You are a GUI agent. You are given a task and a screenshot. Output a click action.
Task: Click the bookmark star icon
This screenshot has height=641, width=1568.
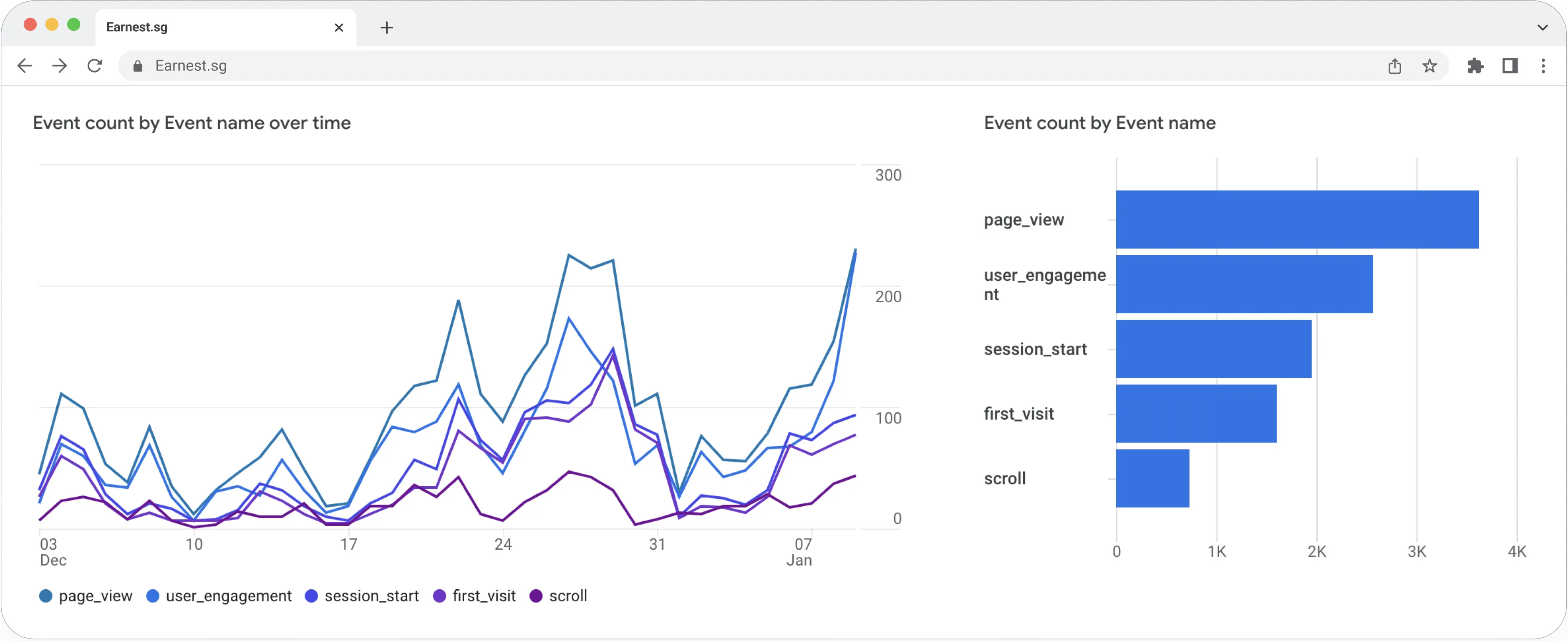(1429, 65)
